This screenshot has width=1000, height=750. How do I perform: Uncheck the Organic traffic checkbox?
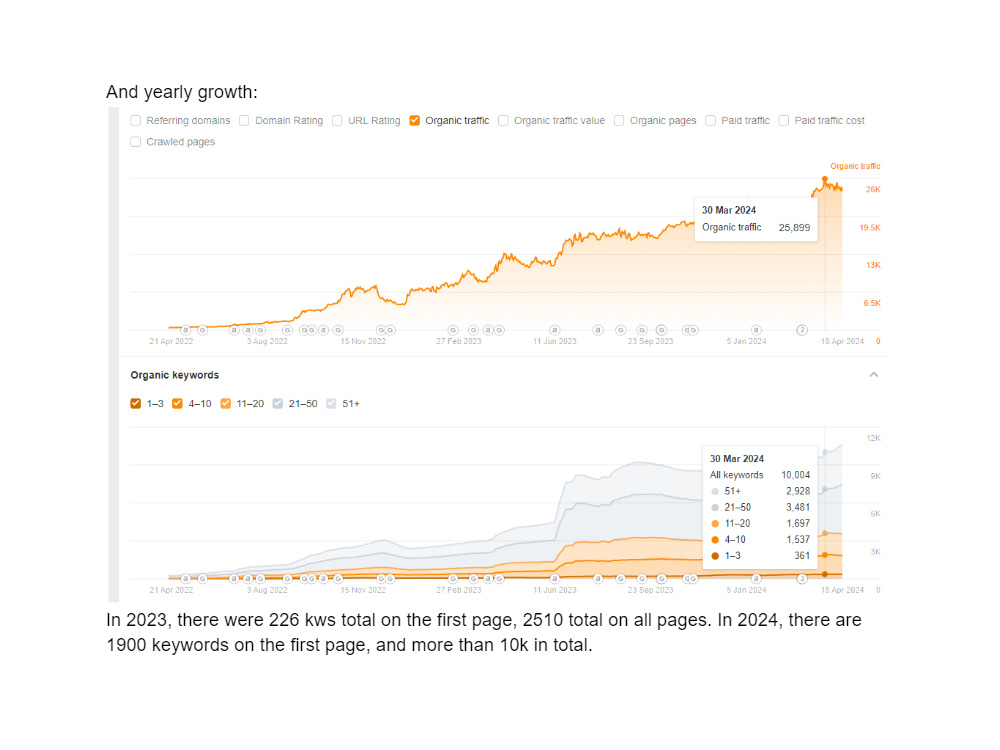pyautogui.click(x=415, y=121)
